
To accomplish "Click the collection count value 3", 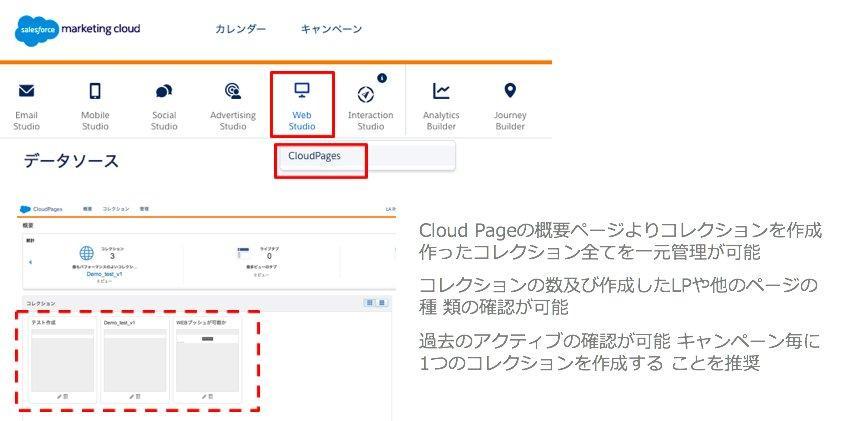I will coord(112,256).
